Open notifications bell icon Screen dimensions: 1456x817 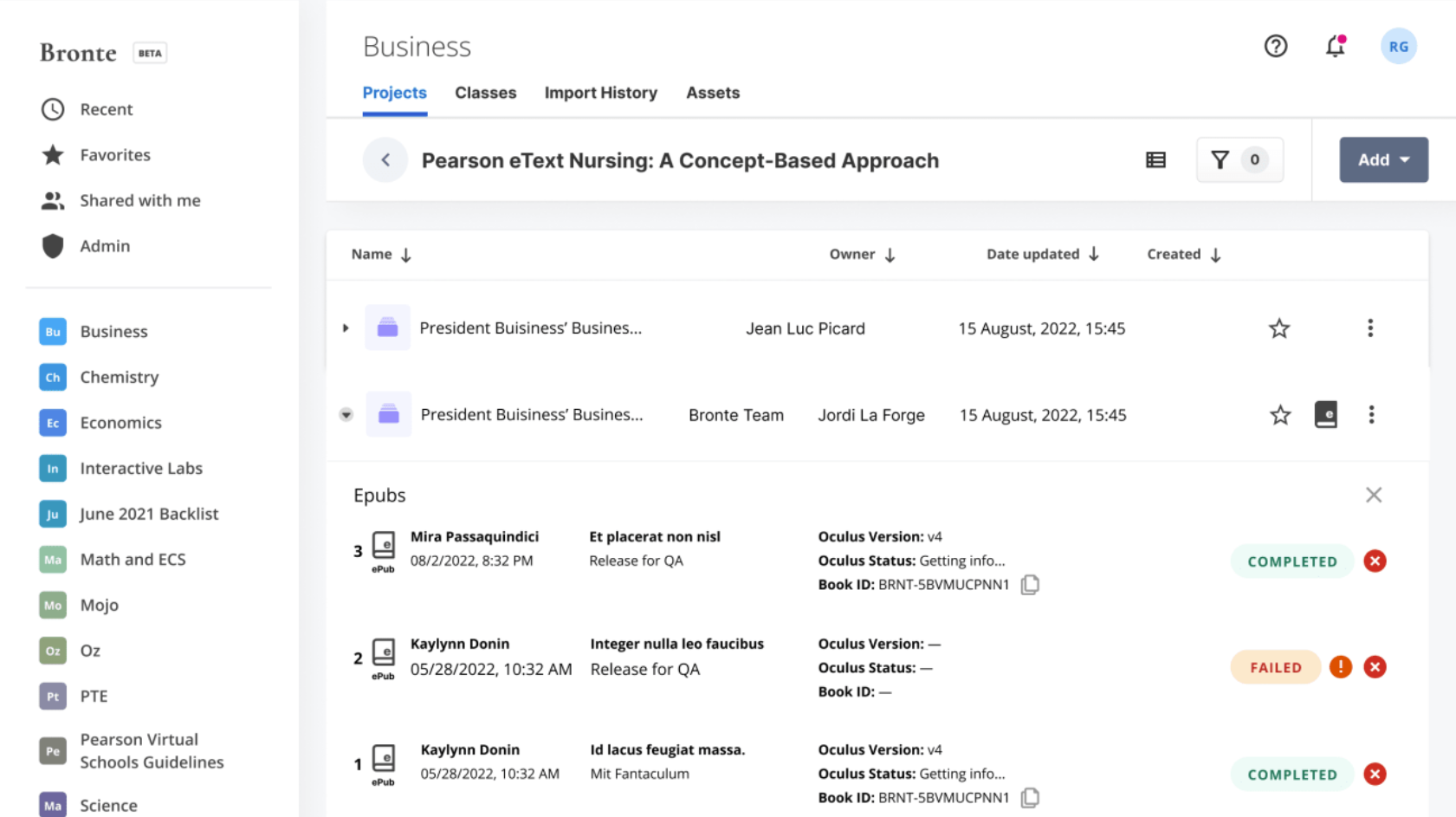1335,46
